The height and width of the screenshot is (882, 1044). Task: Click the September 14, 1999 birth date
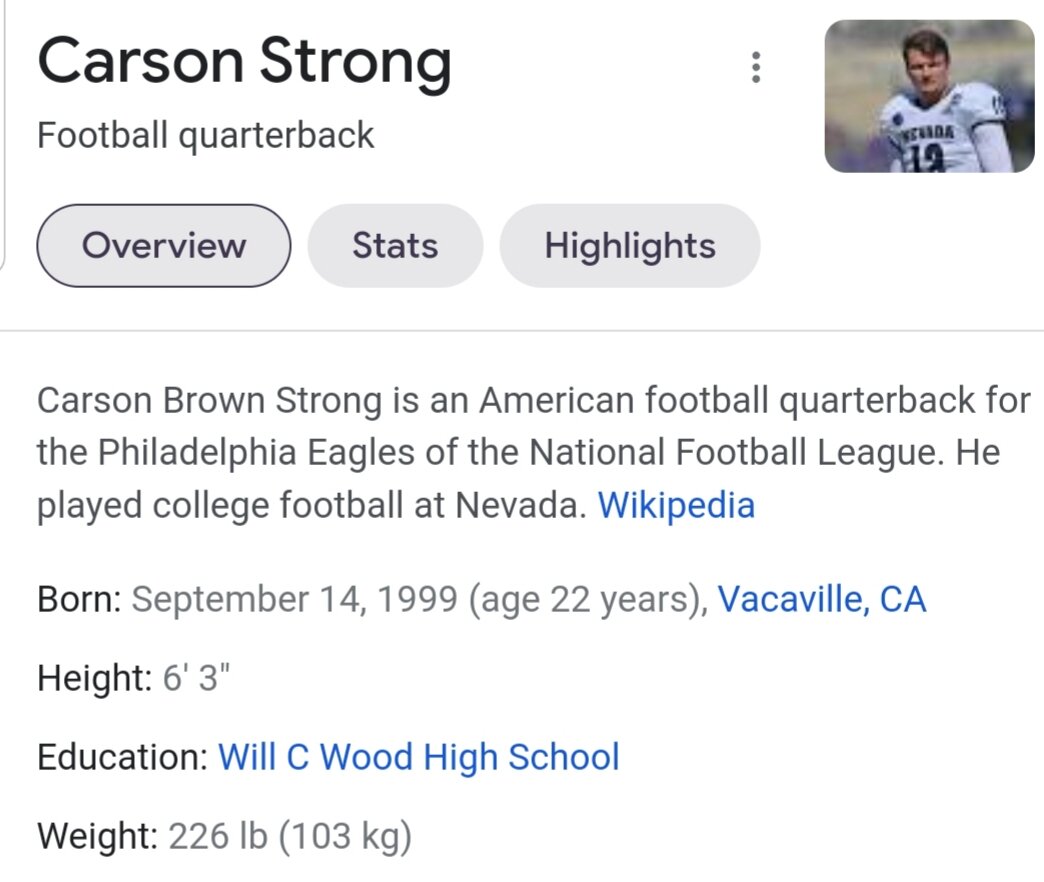pos(294,599)
